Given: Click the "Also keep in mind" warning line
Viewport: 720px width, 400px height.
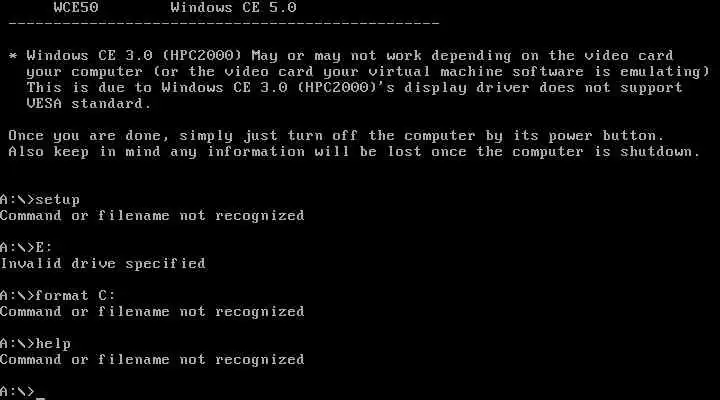Looking at the screenshot, I should tap(354, 152).
